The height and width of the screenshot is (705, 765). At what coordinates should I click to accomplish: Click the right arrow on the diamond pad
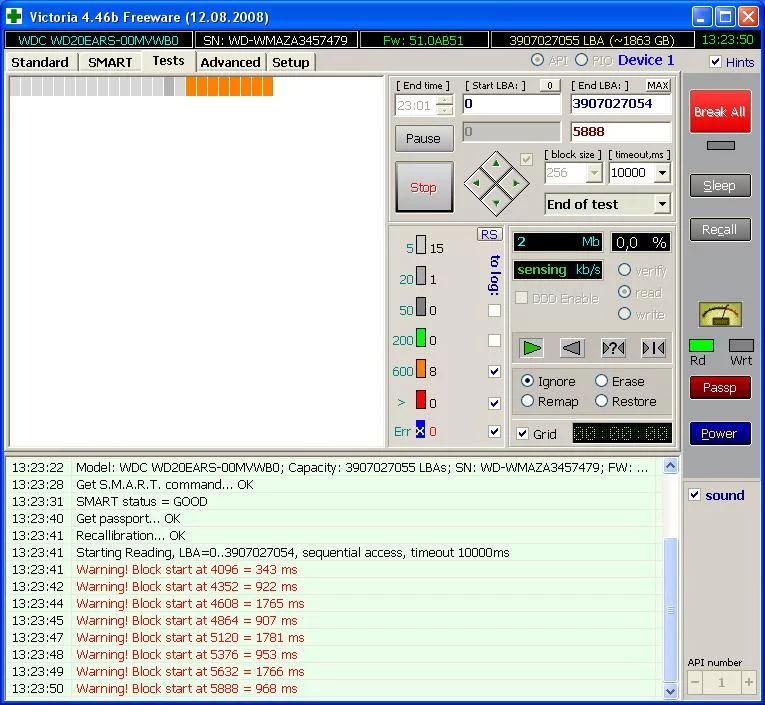point(515,184)
